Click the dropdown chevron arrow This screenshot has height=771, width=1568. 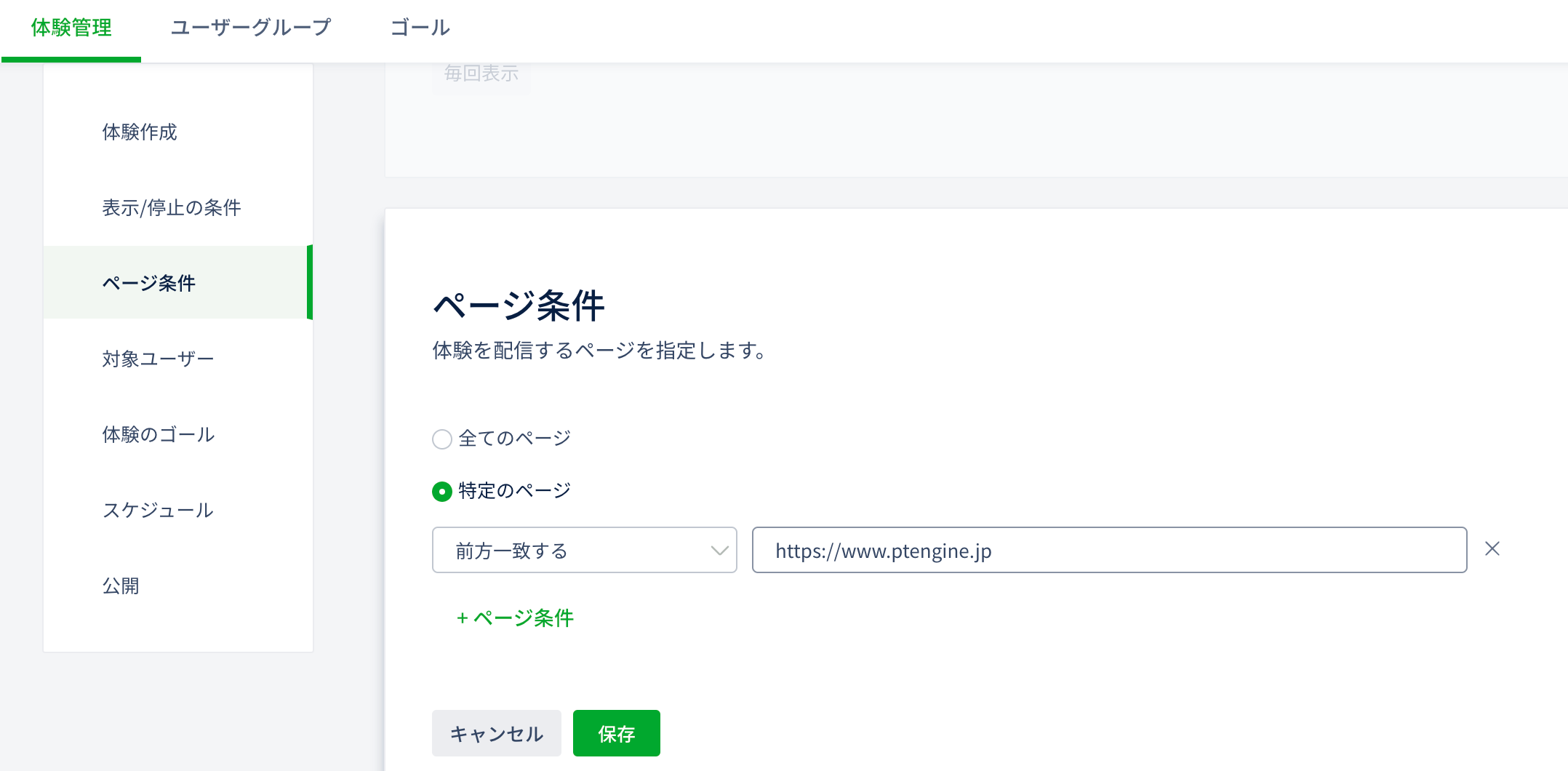719,551
